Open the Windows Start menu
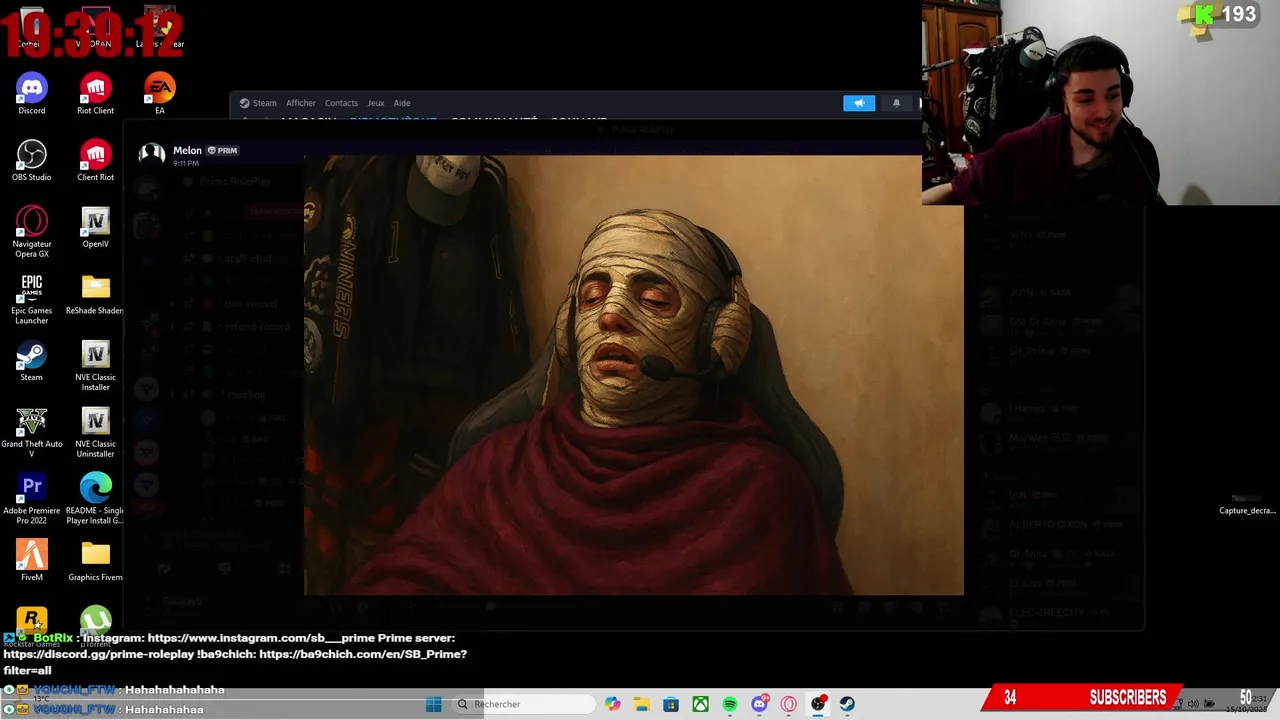Screen dimensions: 1280x720 pyautogui.click(x=433, y=704)
